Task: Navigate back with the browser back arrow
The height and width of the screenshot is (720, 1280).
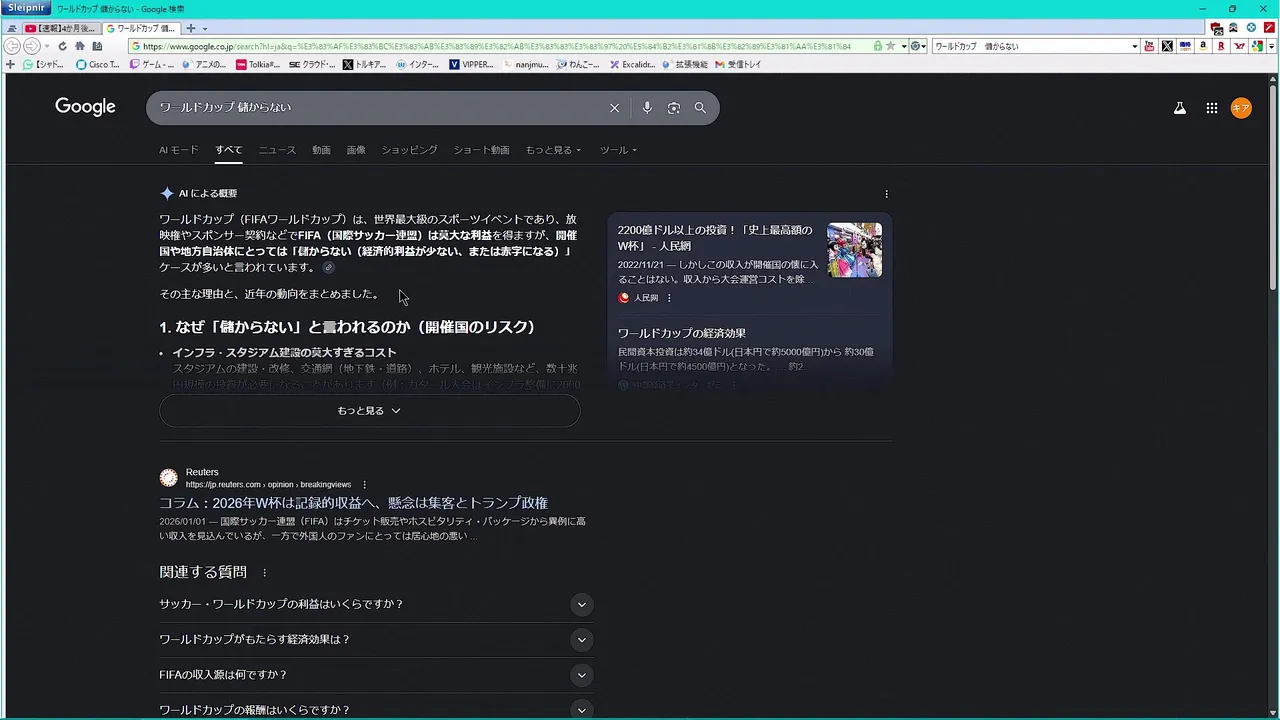Action: point(12,46)
